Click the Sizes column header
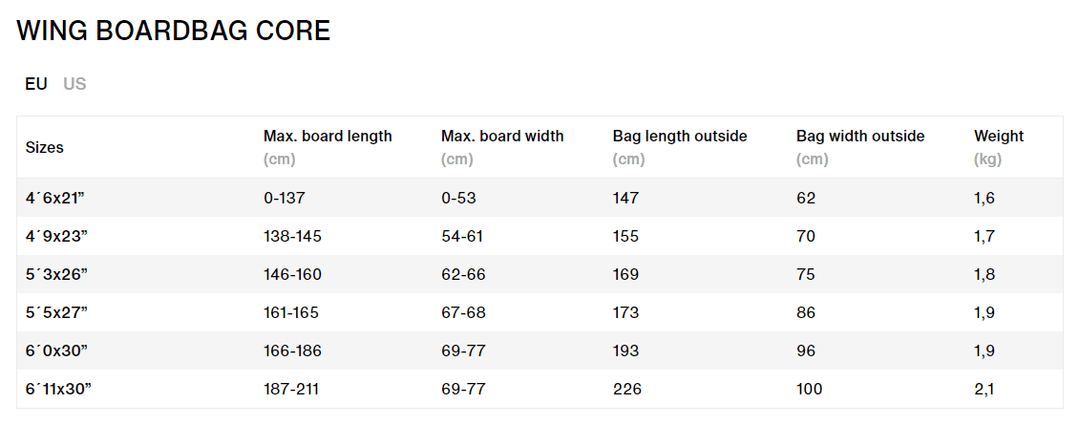The width and height of the screenshot is (1080, 425). [x=45, y=147]
